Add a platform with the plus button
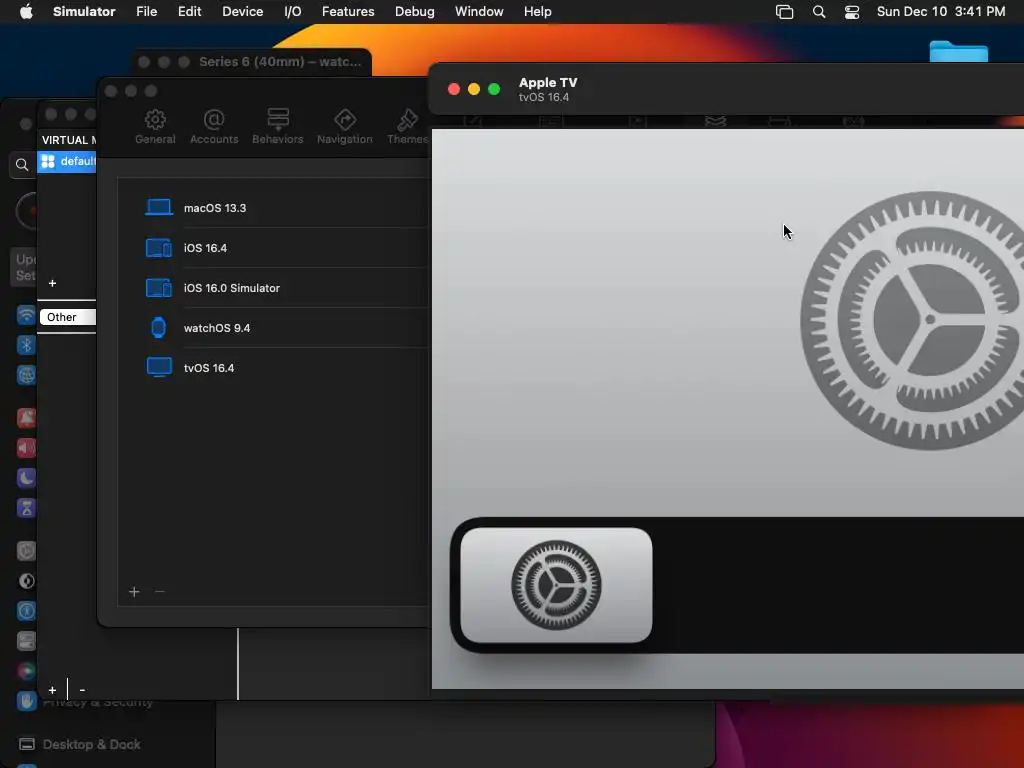 134,592
